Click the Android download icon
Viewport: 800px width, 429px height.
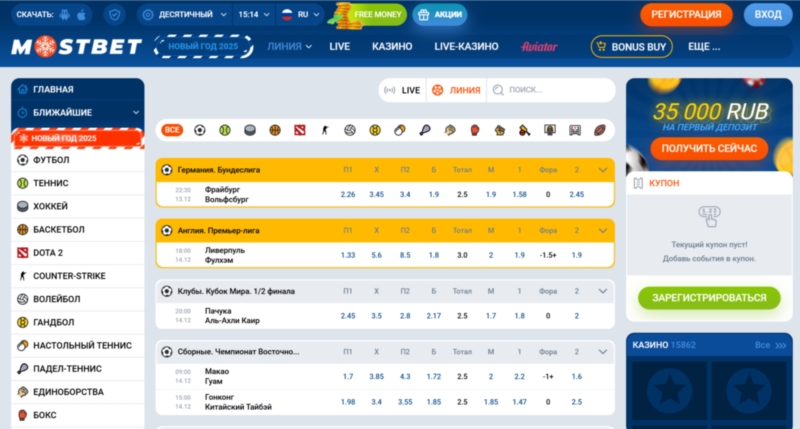65,15
